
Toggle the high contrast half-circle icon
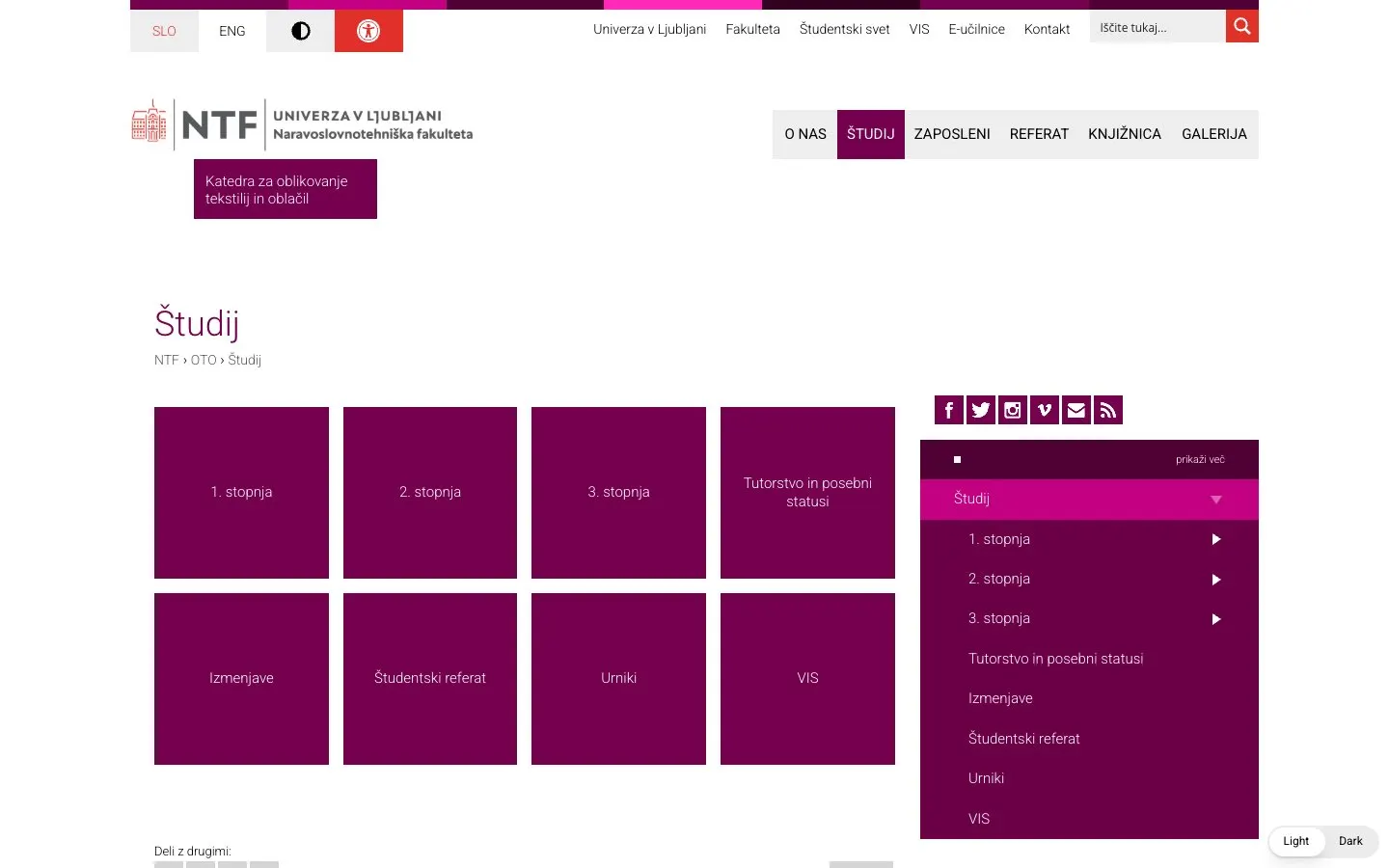click(301, 31)
